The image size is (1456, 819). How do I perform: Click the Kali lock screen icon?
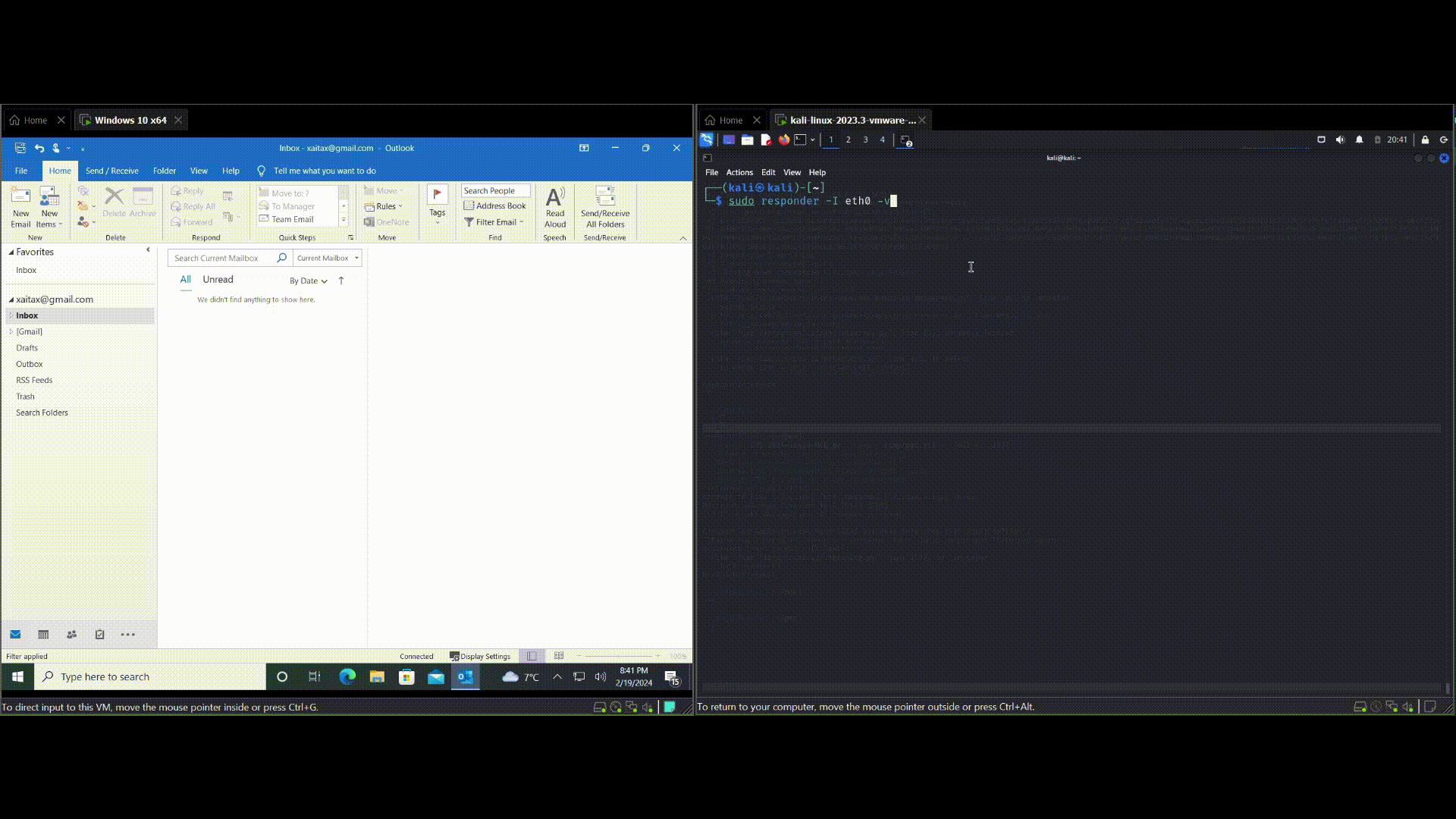(x=1425, y=140)
